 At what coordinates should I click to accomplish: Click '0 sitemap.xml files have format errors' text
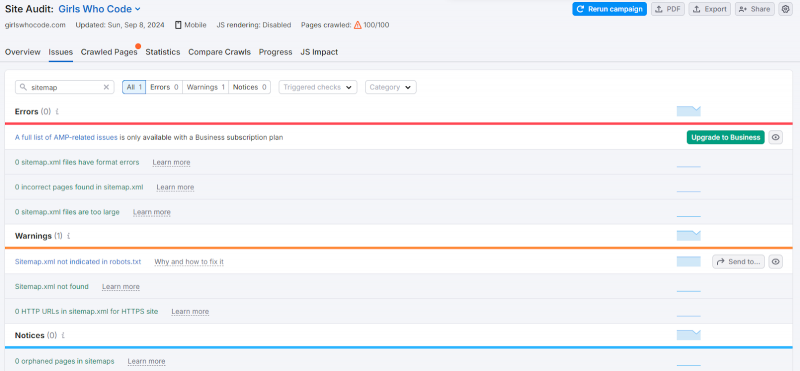(x=77, y=162)
